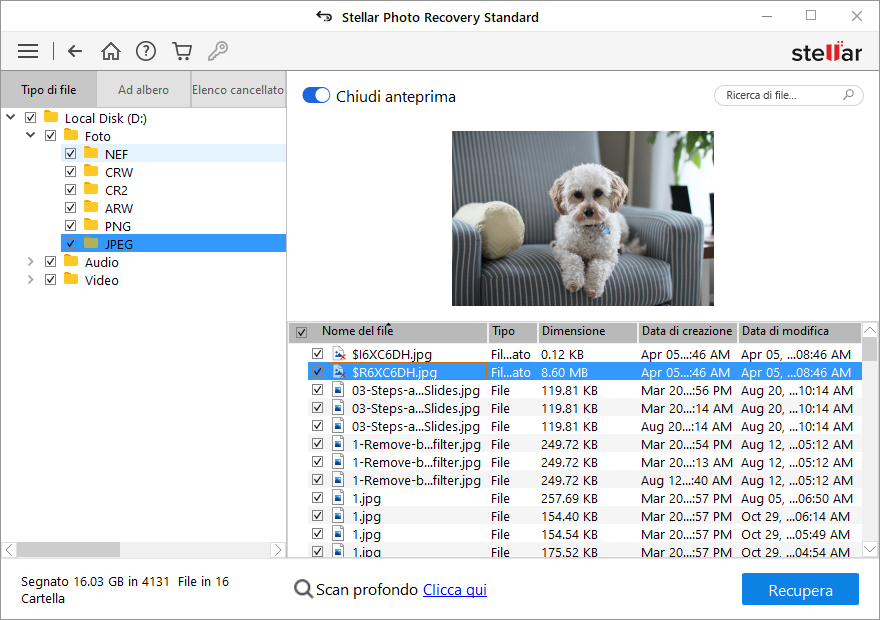Click the 154.40 KB size cell
Screen dimensions: 880x620
[x=569, y=516]
